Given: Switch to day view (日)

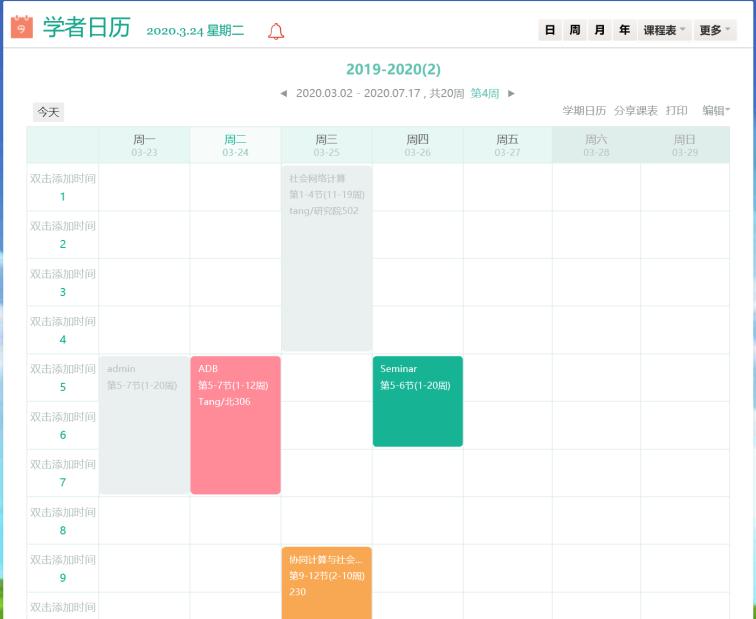Looking at the screenshot, I should (549, 30).
